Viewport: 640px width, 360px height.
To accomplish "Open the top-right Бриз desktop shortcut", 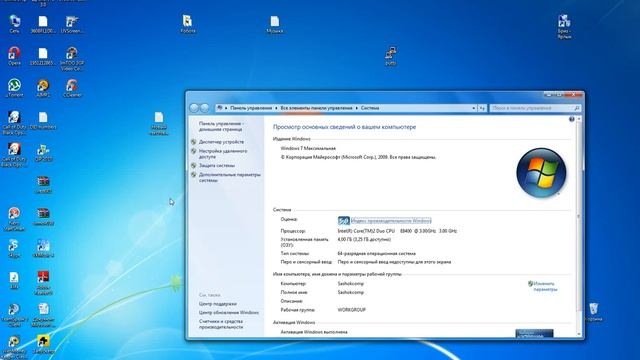I will 564,26.
